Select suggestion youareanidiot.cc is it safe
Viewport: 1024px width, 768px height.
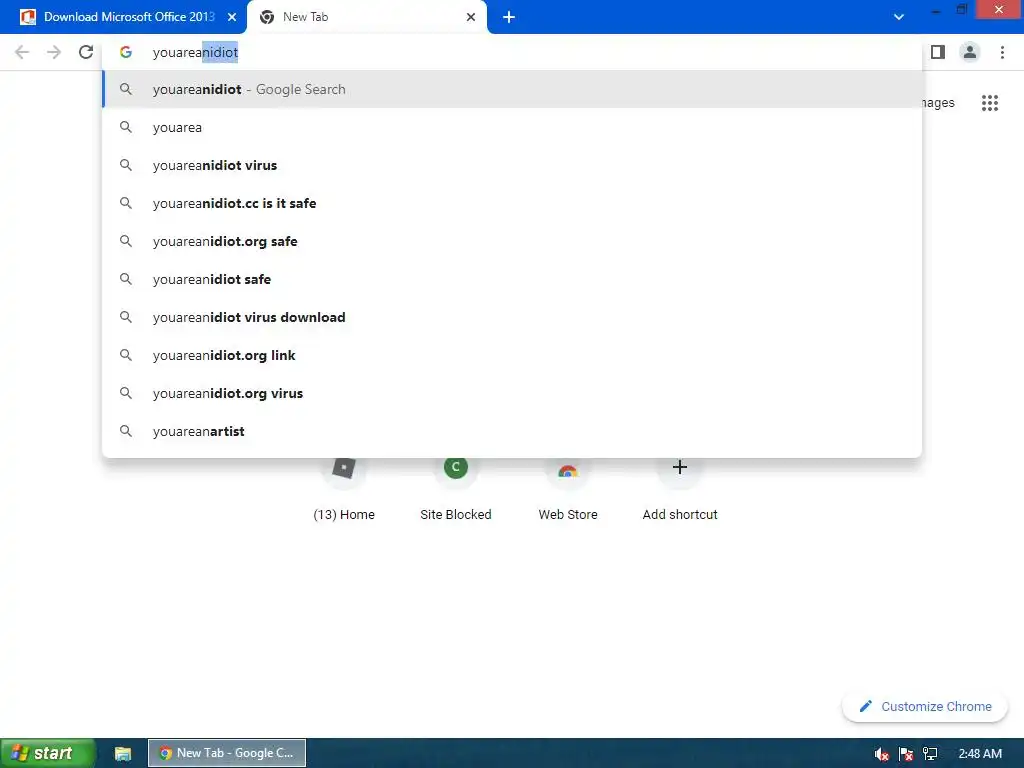[512, 203]
